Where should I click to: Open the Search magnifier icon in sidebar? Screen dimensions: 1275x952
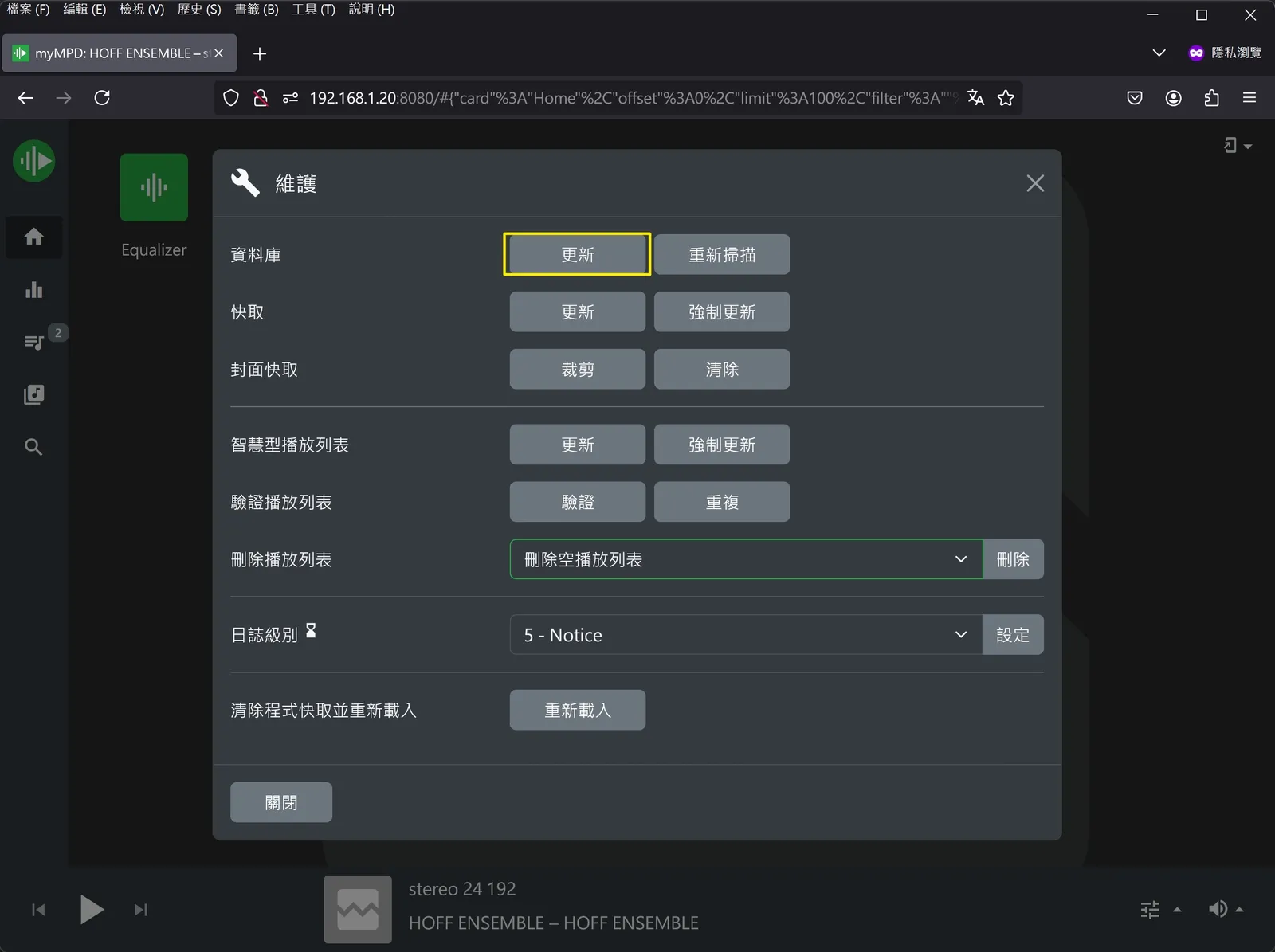pyautogui.click(x=33, y=447)
